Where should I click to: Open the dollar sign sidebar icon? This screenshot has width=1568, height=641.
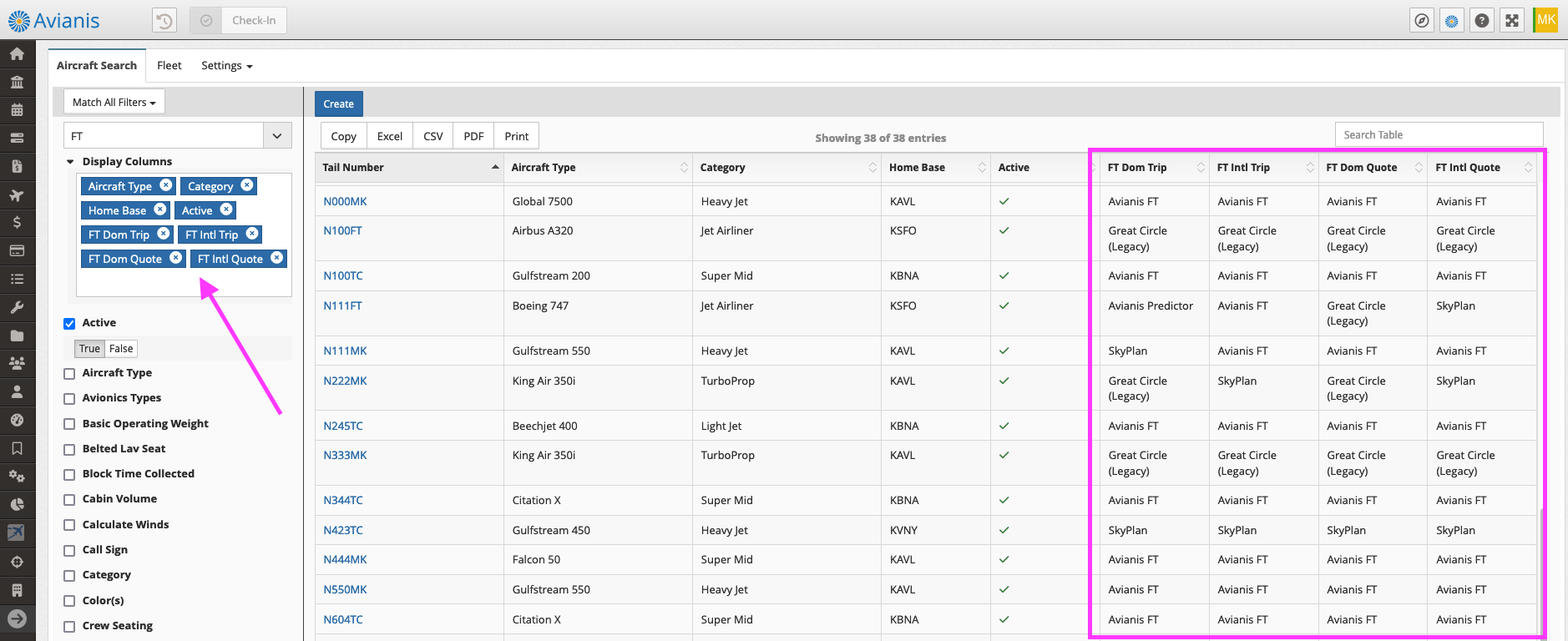coord(17,222)
